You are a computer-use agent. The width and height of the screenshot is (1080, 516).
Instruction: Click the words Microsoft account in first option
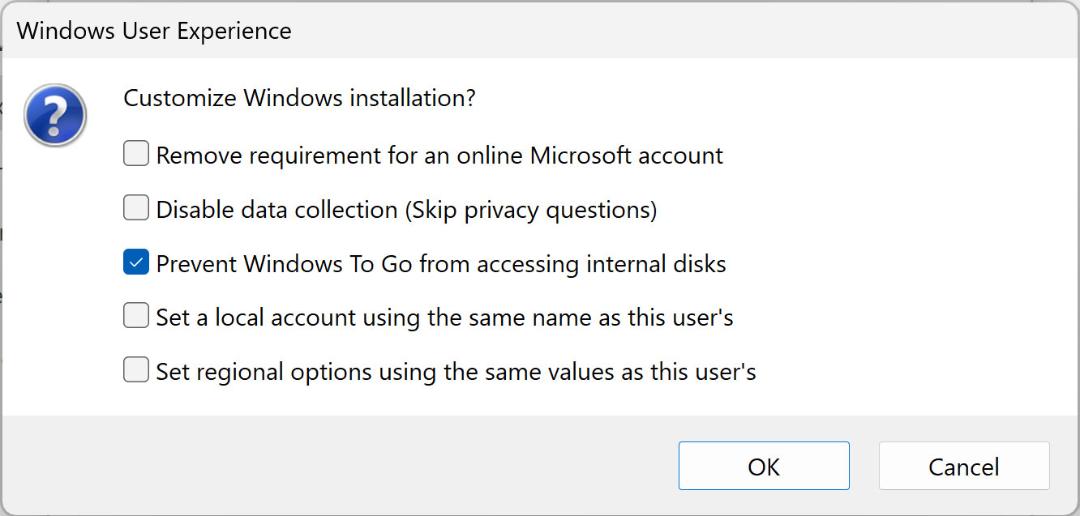(x=626, y=155)
